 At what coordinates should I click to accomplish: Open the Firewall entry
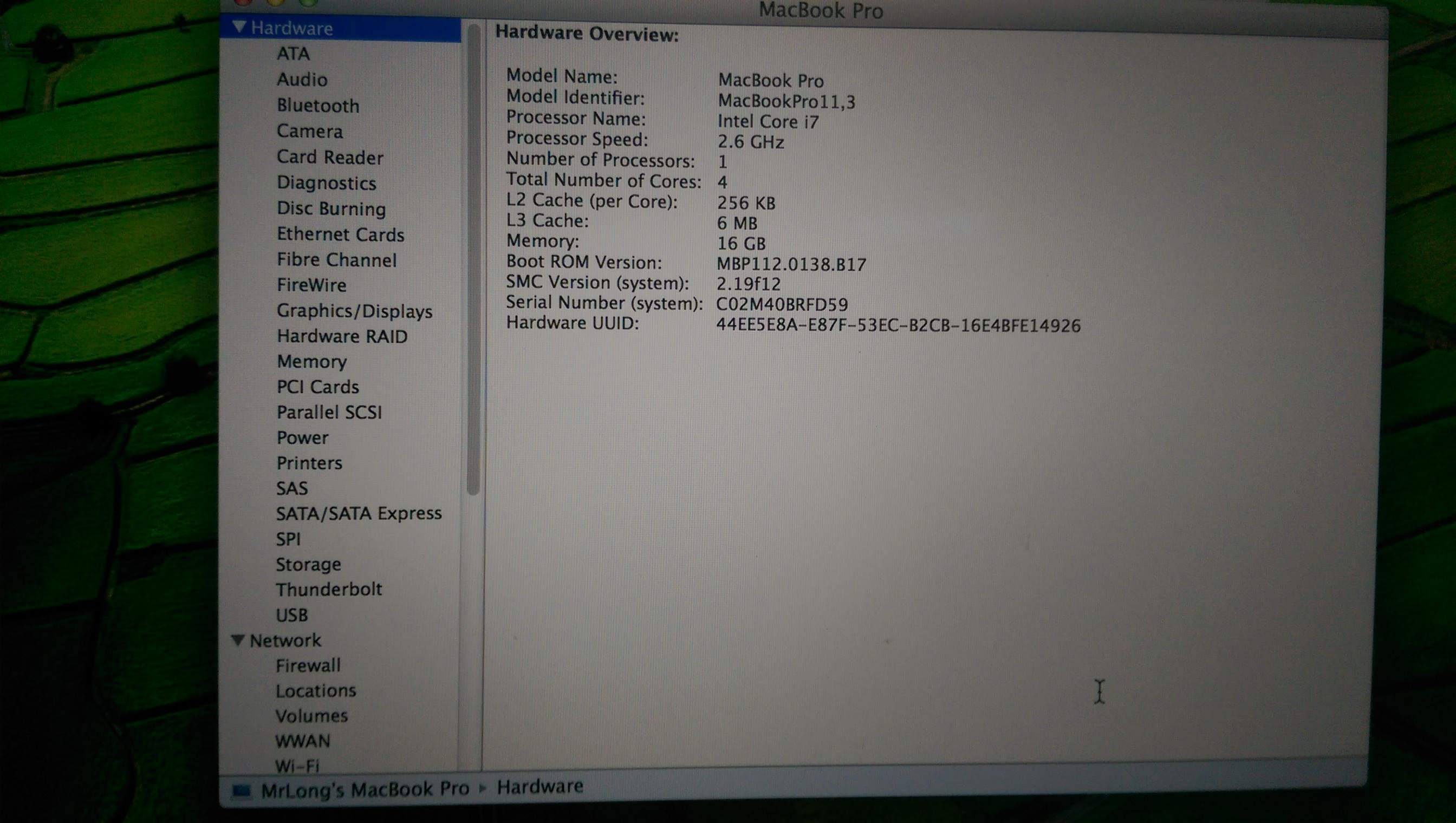308,665
